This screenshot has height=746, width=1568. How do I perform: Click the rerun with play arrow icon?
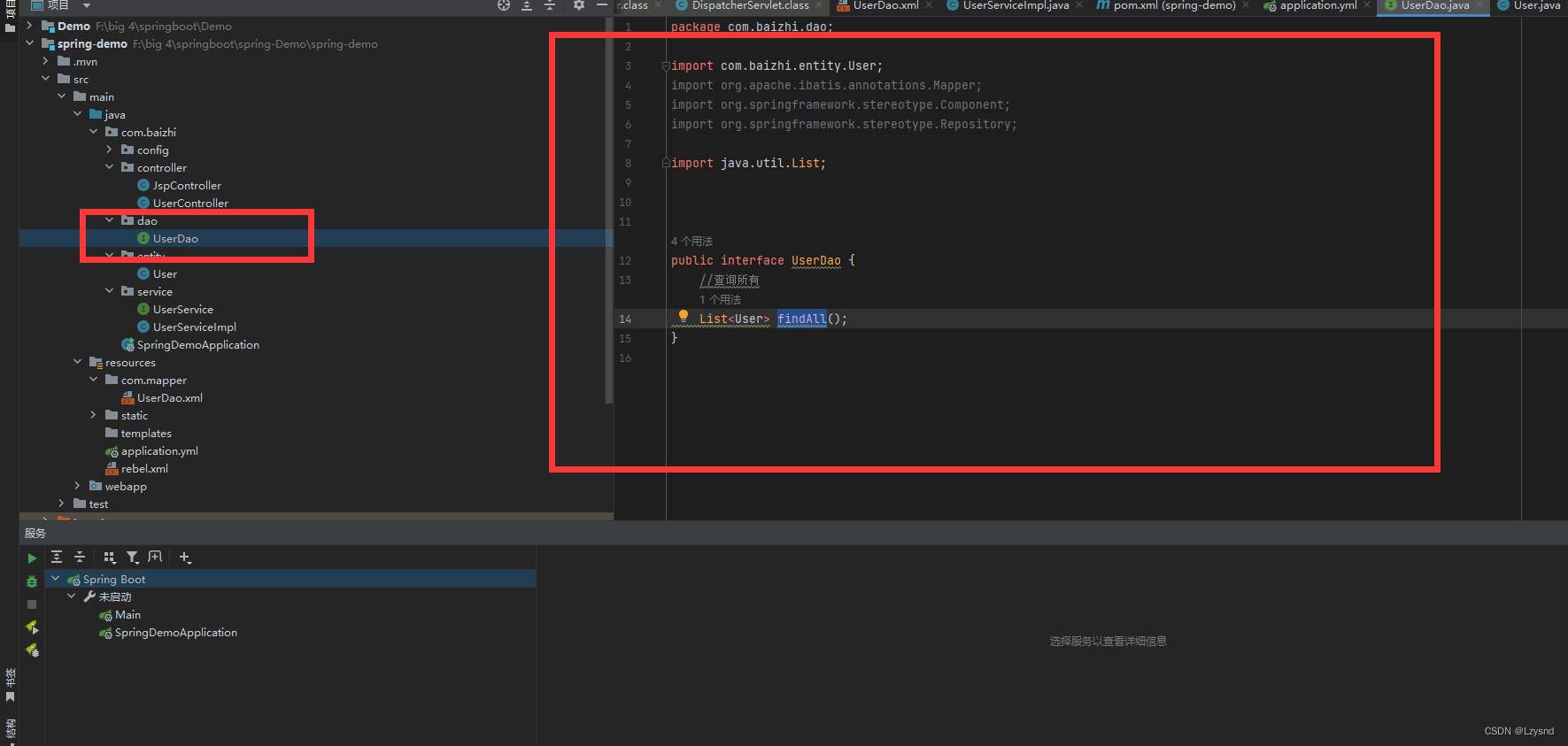[x=32, y=627]
